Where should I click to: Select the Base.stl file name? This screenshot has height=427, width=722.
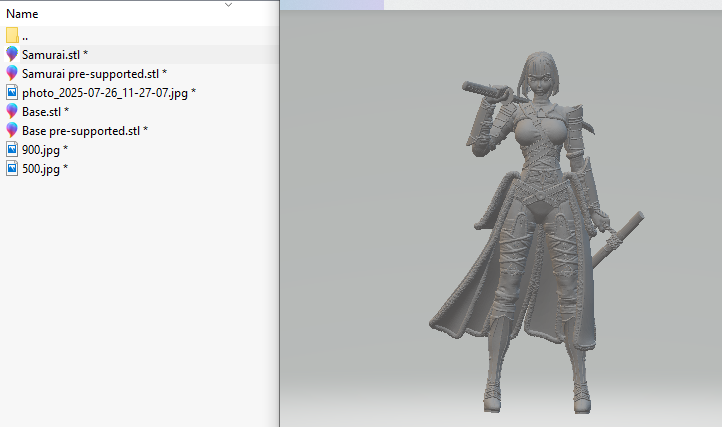click(x=45, y=111)
